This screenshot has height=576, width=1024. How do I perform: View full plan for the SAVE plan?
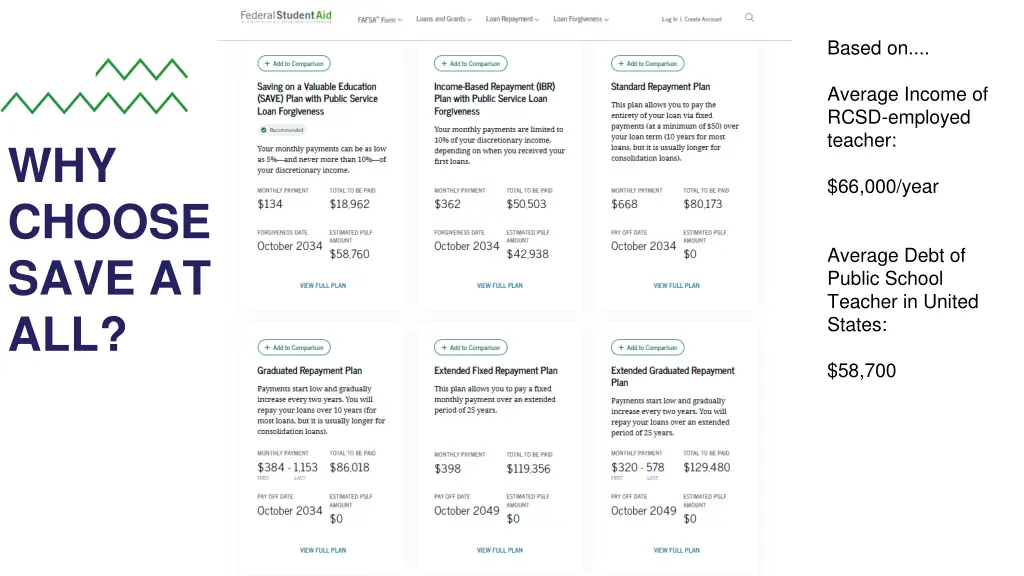click(323, 286)
